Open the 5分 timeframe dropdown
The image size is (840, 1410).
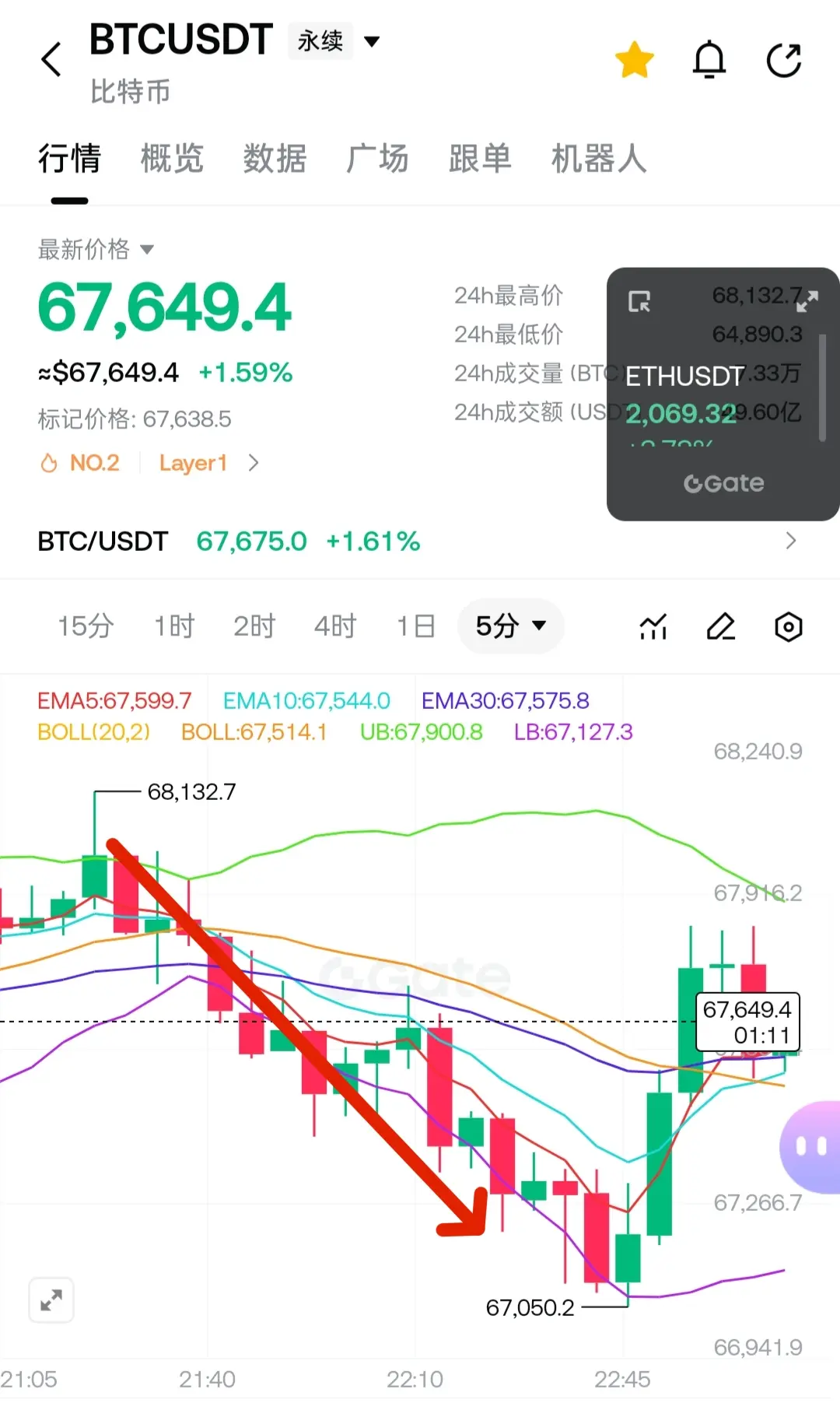point(511,626)
